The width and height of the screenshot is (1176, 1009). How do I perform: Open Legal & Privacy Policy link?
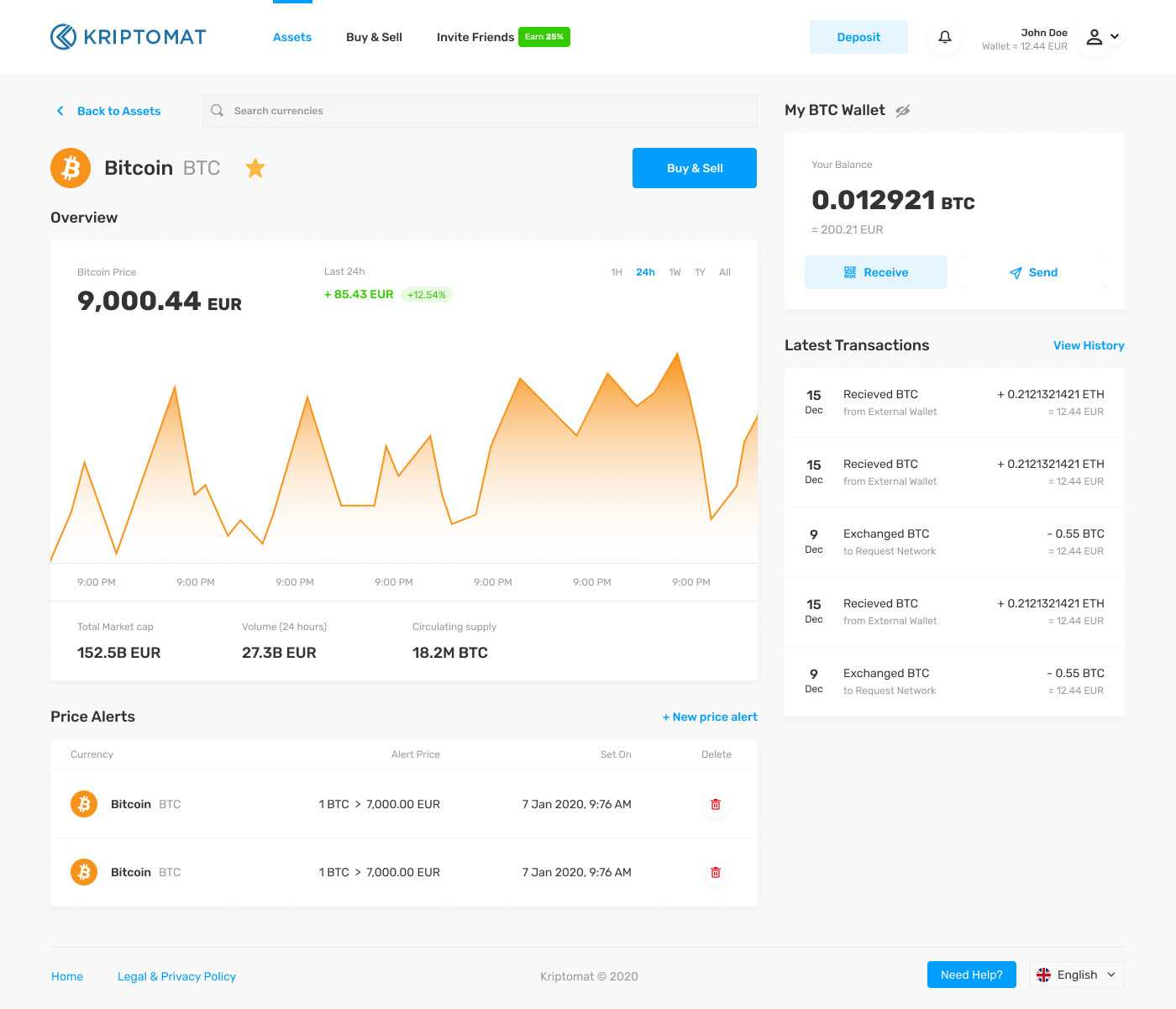coord(176,976)
